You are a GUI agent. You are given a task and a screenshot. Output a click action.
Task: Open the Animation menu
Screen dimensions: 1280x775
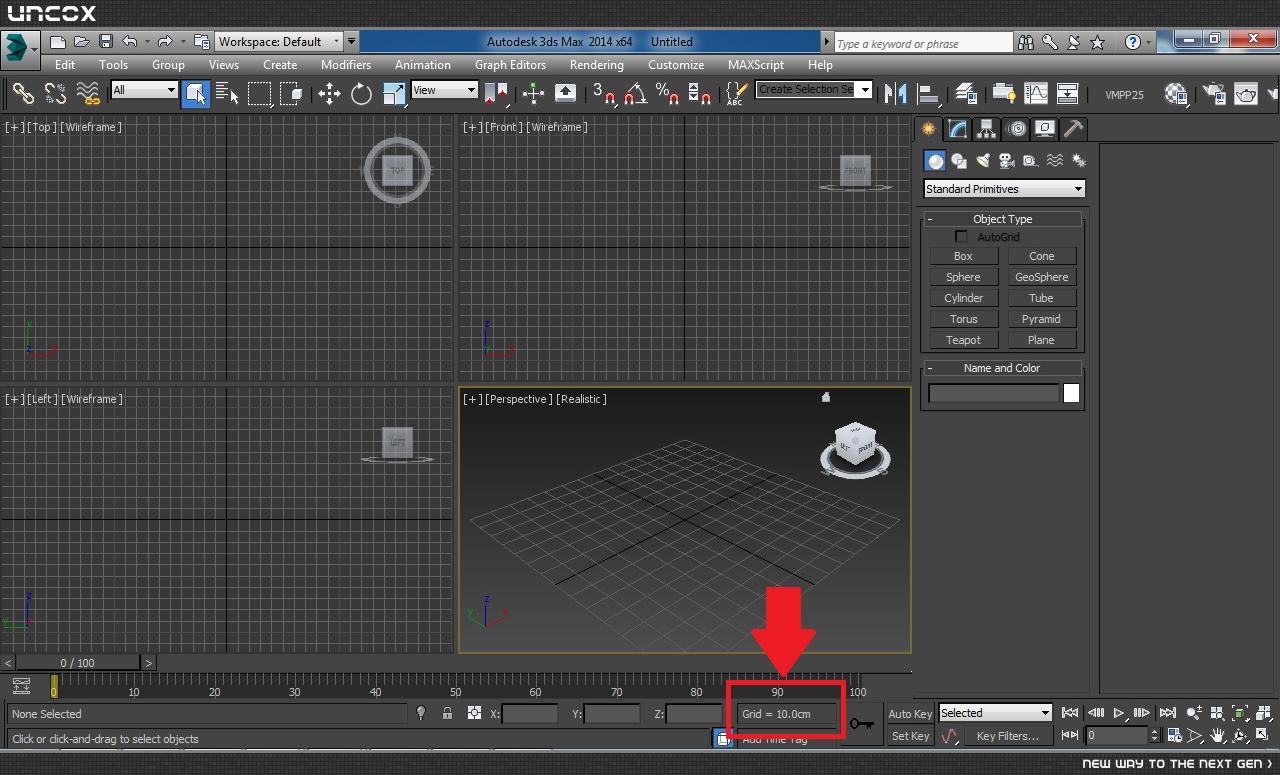(423, 65)
